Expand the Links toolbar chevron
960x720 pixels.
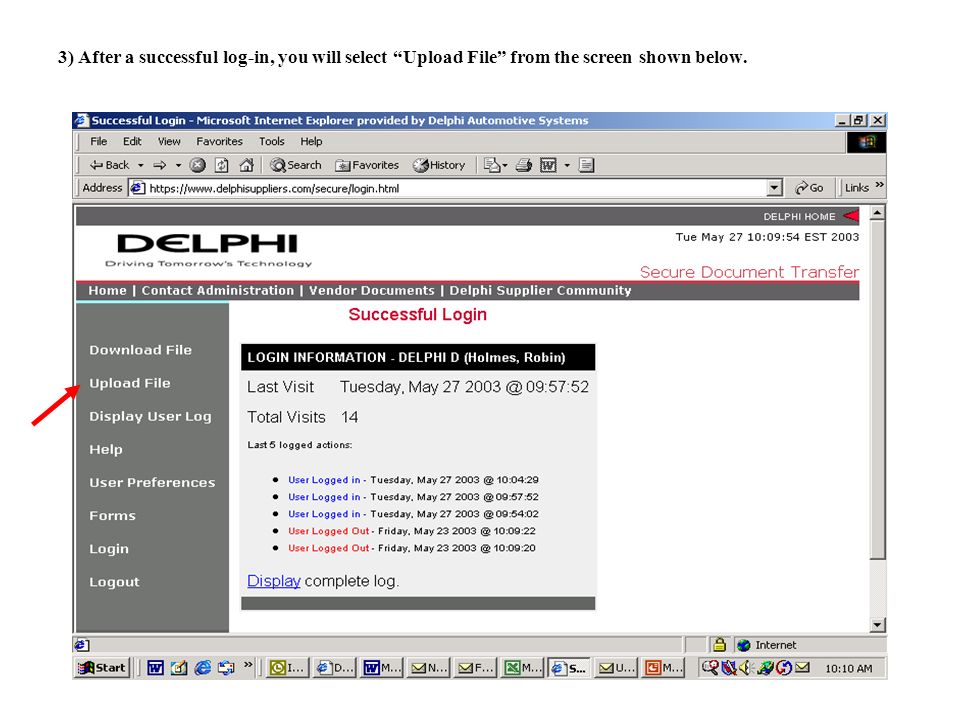point(879,185)
